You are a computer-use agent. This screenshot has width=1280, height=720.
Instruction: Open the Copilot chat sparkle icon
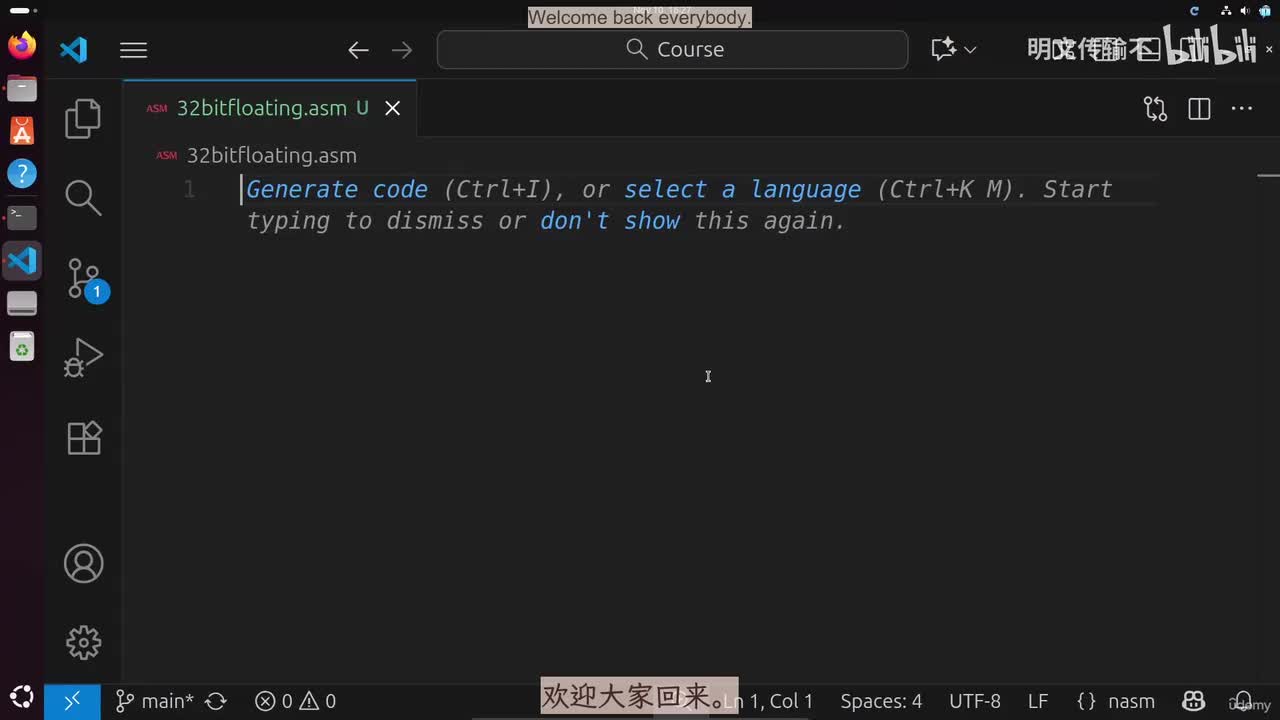[x=943, y=50]
